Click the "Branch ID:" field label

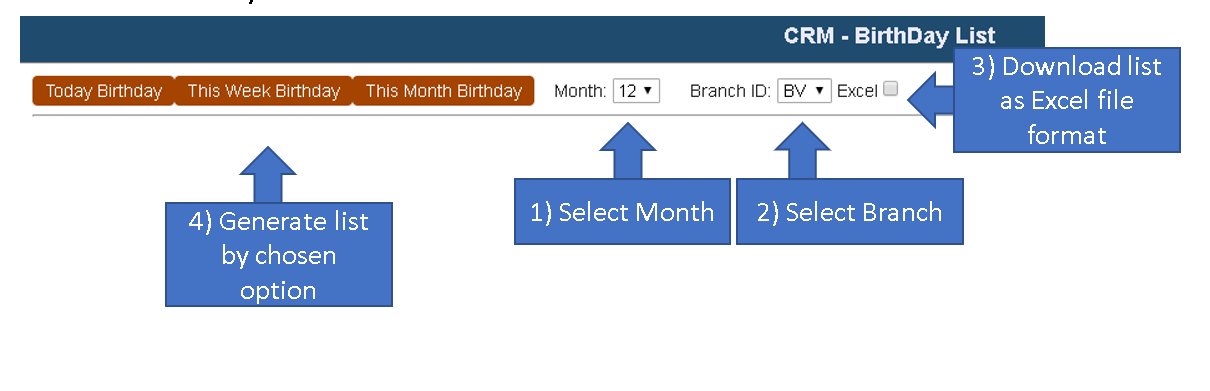coord(730,91)
